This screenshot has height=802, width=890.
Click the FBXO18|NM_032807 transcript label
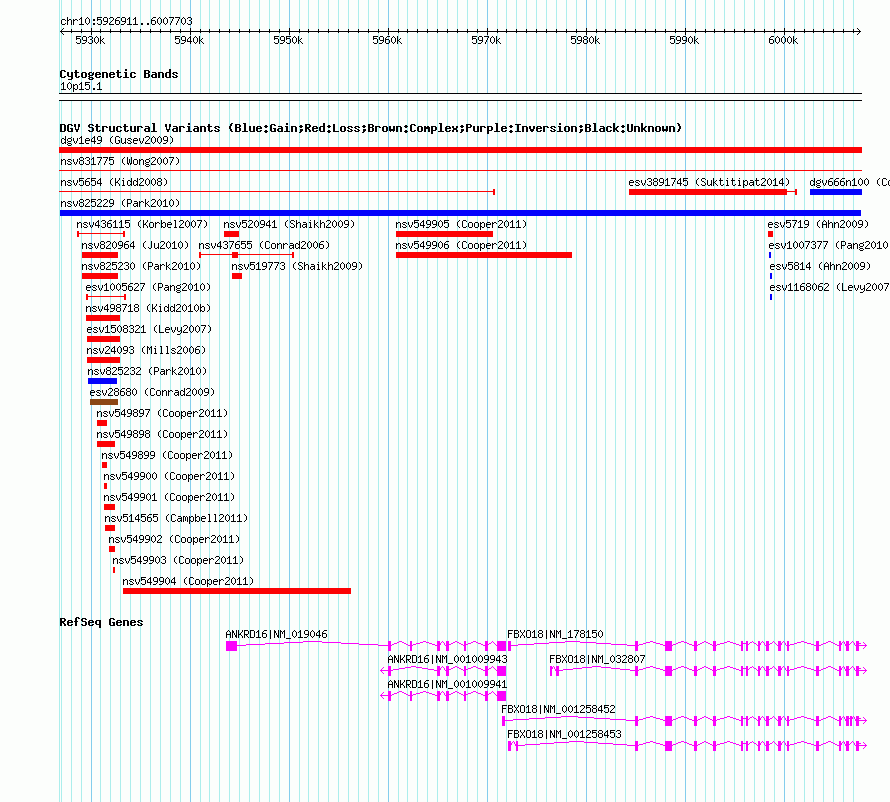click(597, 659)
